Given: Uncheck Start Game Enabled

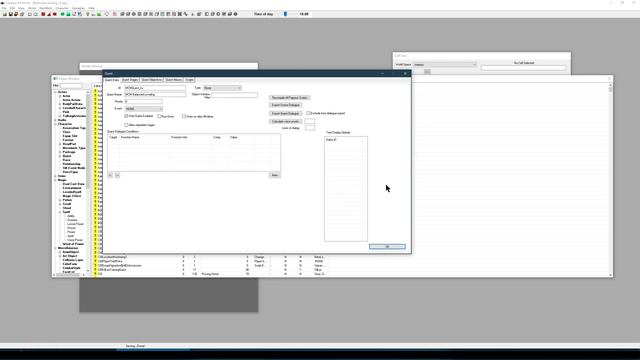Looking at the screenshot, I should (127, 116).
